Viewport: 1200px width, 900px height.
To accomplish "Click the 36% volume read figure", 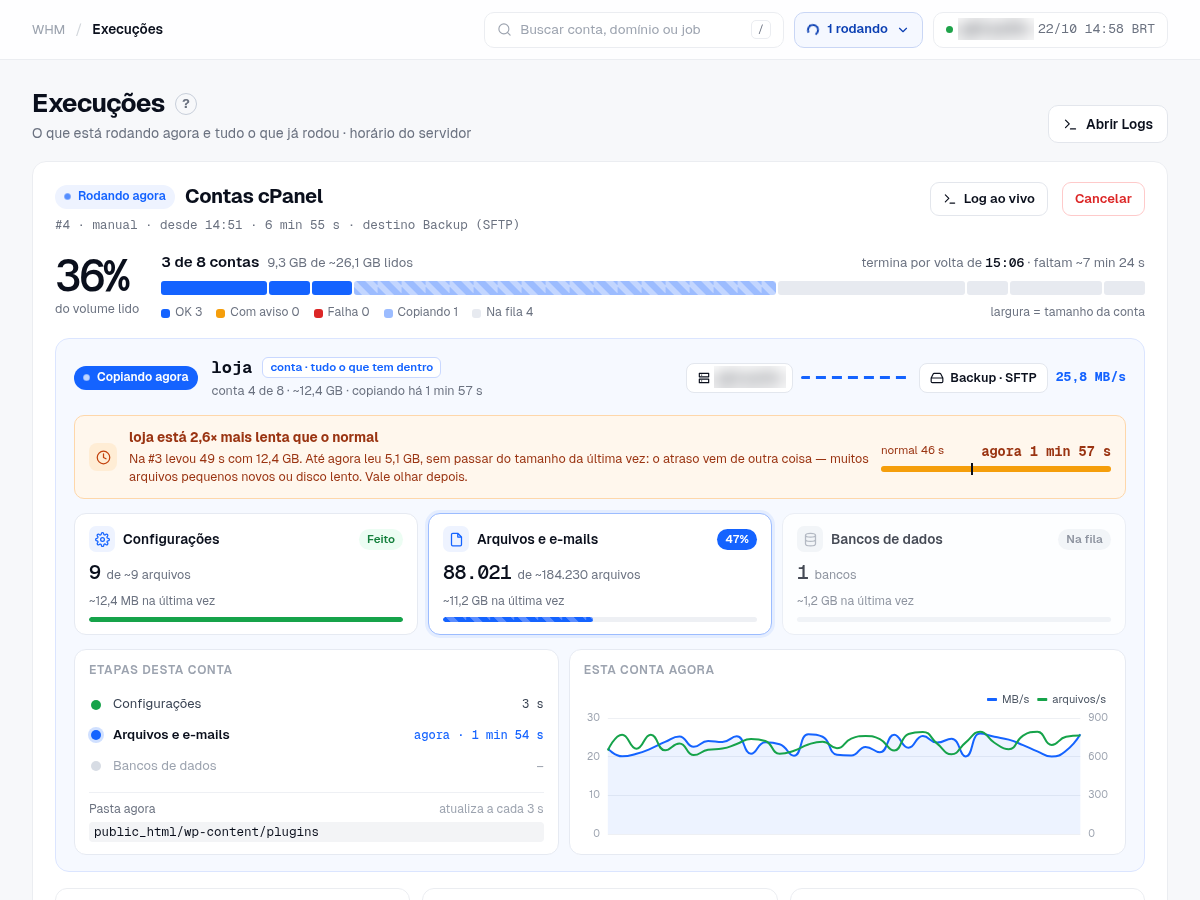I will click(93, 276).
